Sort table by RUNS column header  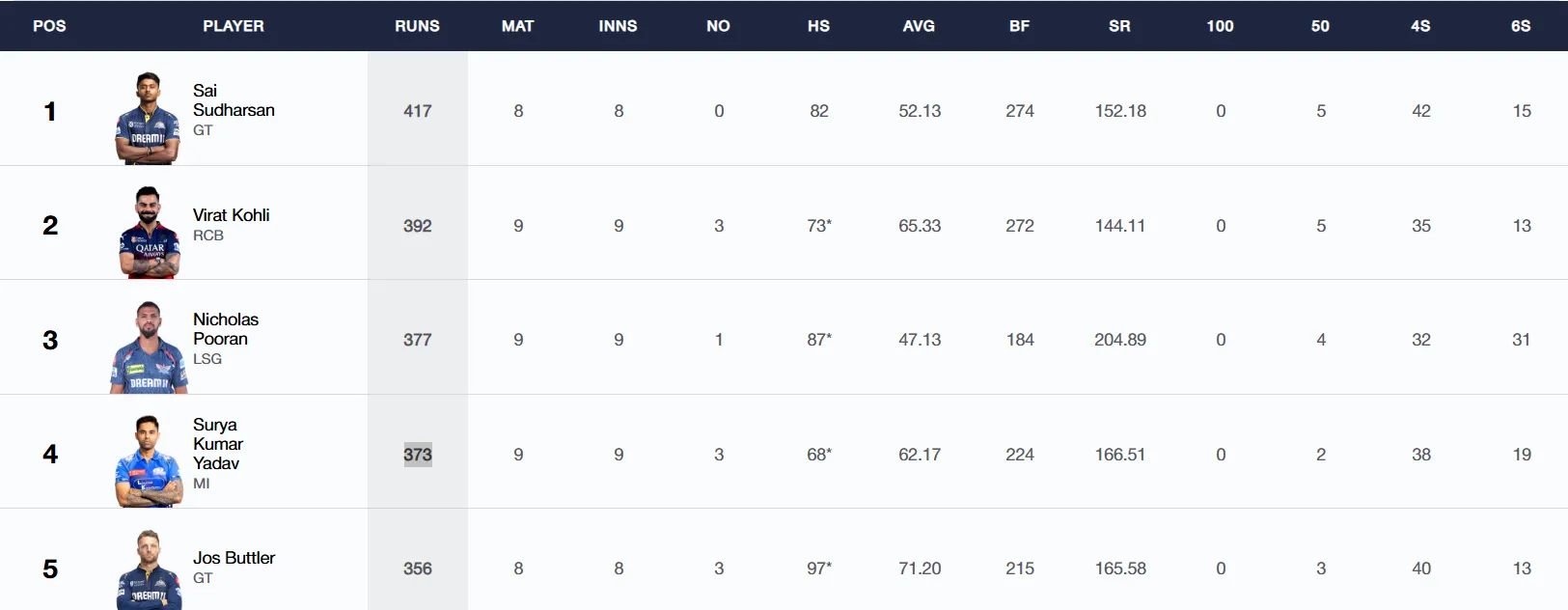(x=417, y=26)
